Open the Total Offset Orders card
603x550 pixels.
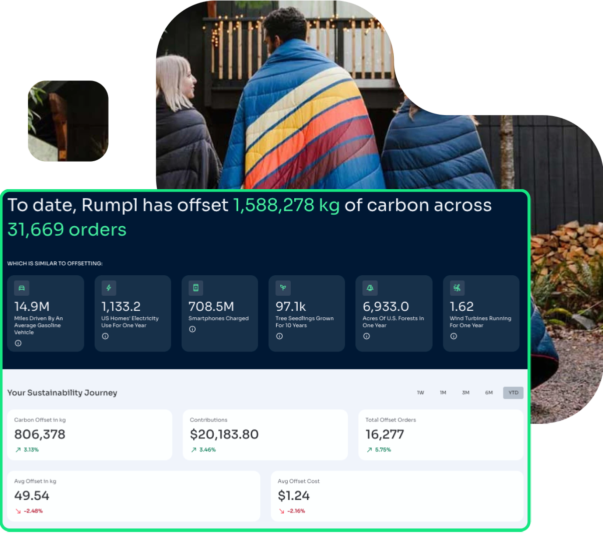[441, 435]
